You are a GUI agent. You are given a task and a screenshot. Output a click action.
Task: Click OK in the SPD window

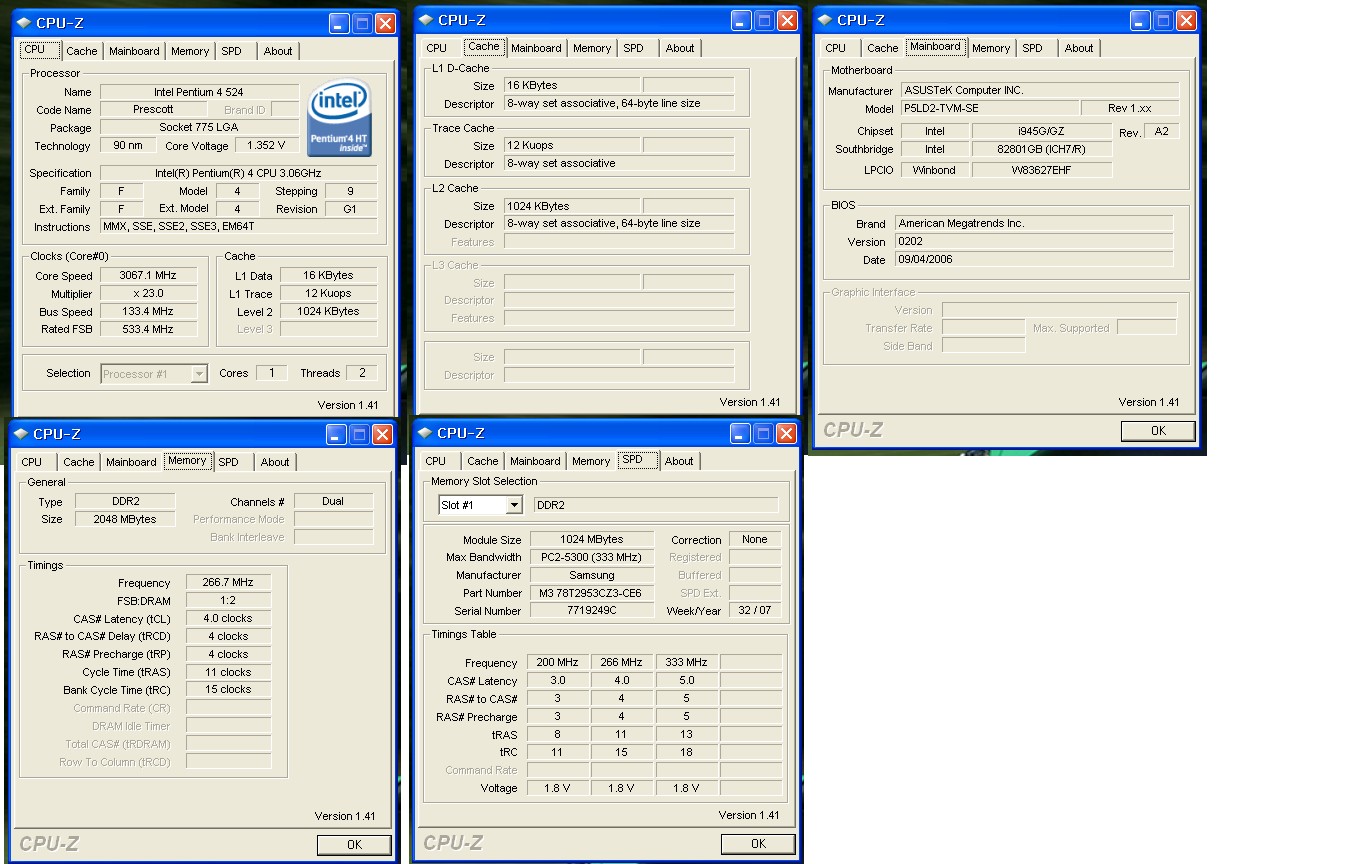(758, 844)
